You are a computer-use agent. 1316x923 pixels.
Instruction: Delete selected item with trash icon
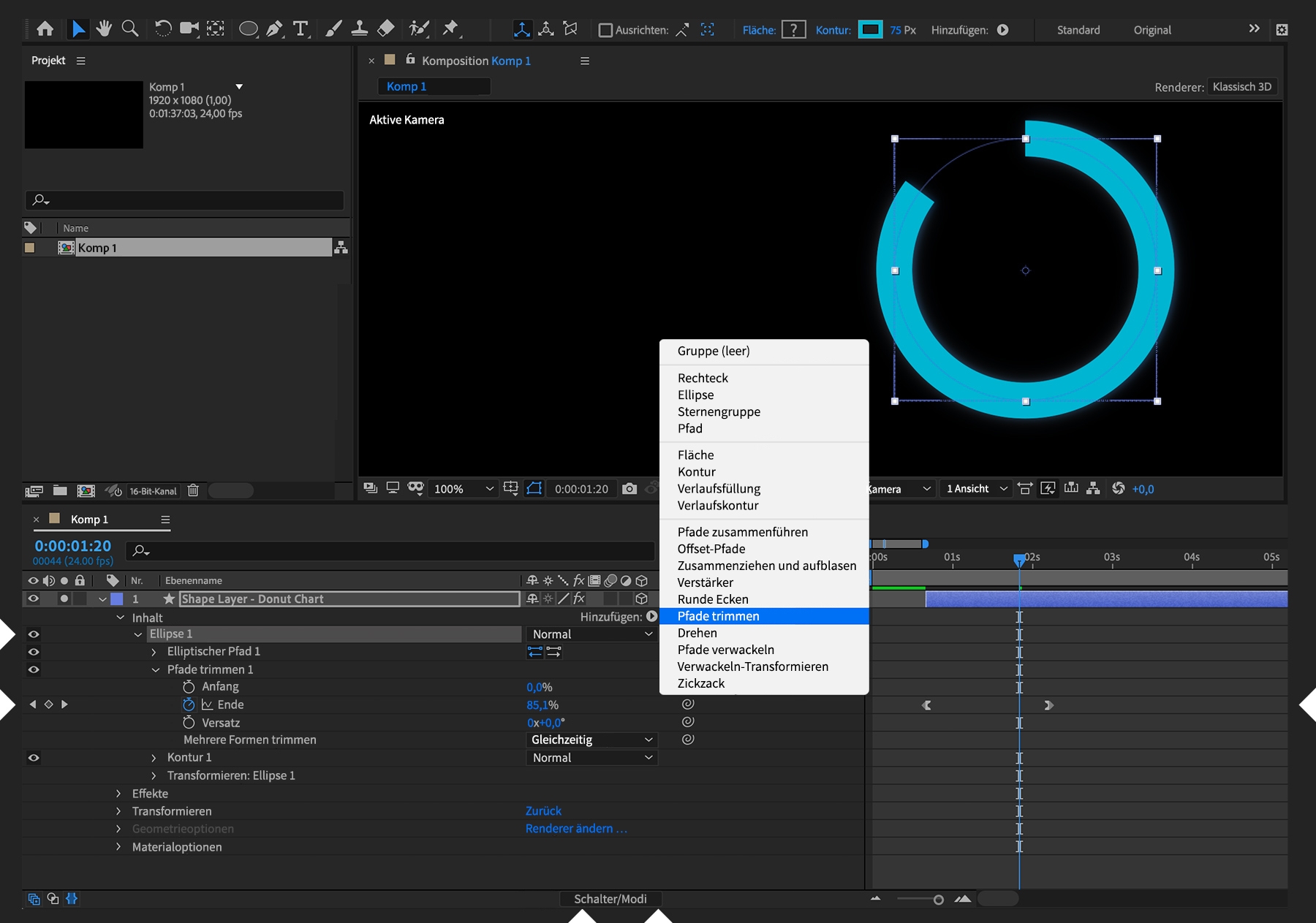tap(193, 491)
